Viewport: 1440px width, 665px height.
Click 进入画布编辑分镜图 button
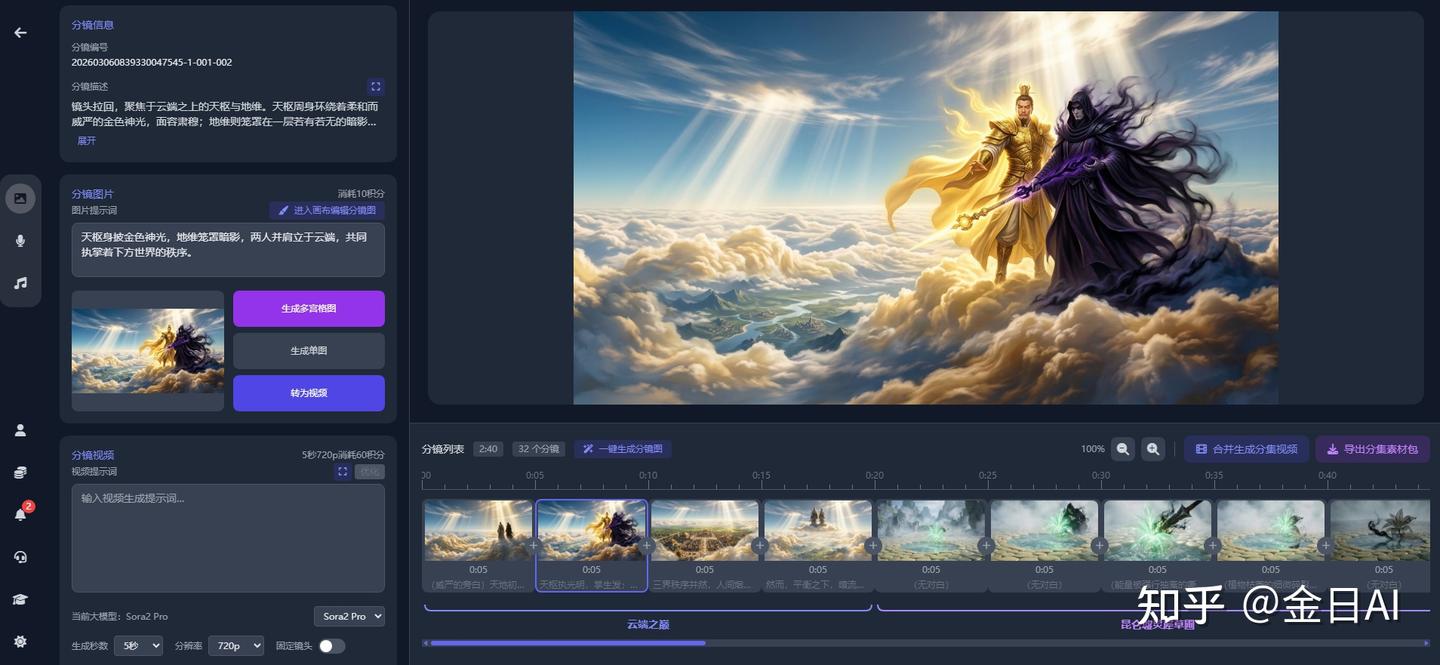pos(327,211)
